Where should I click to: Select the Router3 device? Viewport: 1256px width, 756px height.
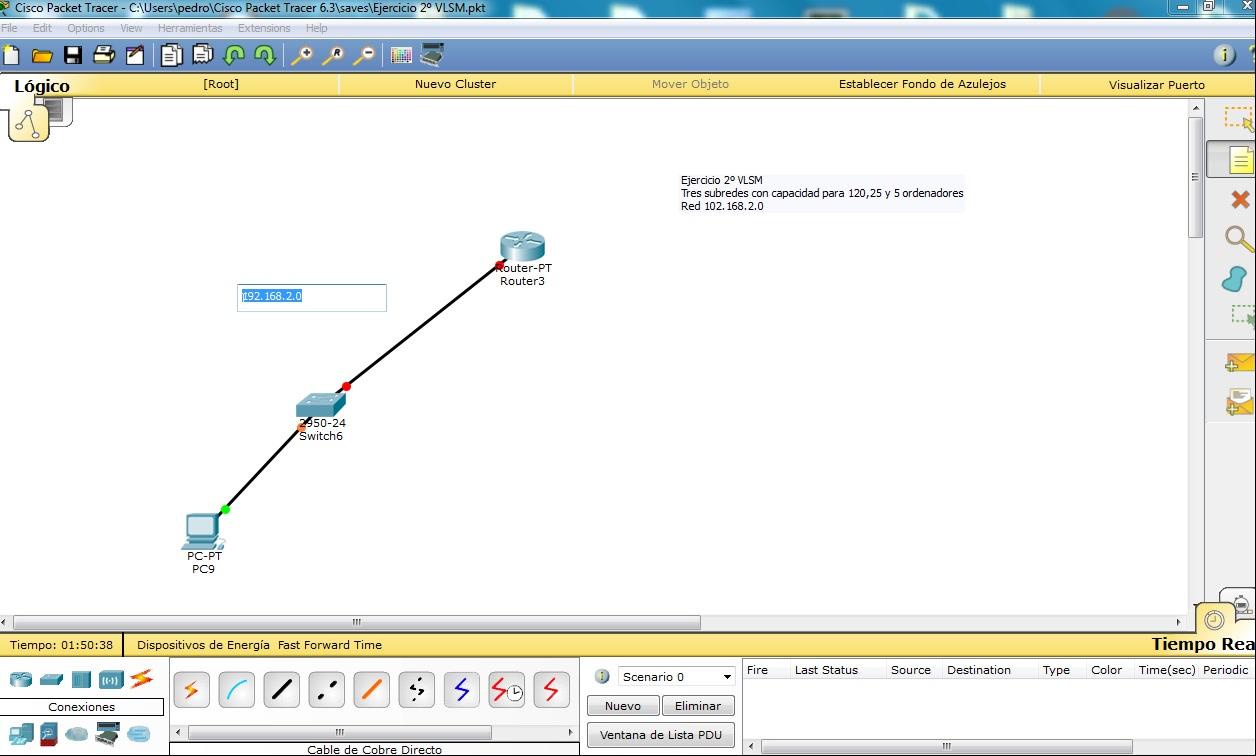pos(522,246)
